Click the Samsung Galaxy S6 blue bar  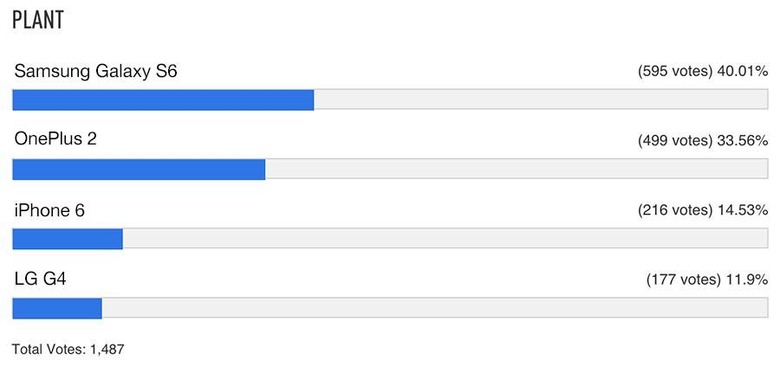pos(163,99)
